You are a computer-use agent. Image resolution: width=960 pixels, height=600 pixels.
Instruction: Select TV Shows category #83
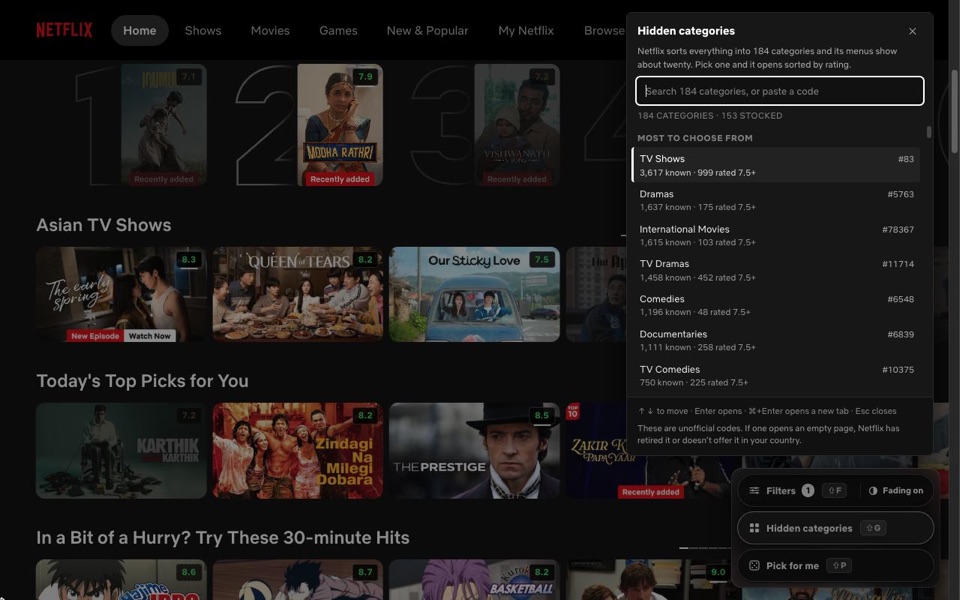point(776,165)
